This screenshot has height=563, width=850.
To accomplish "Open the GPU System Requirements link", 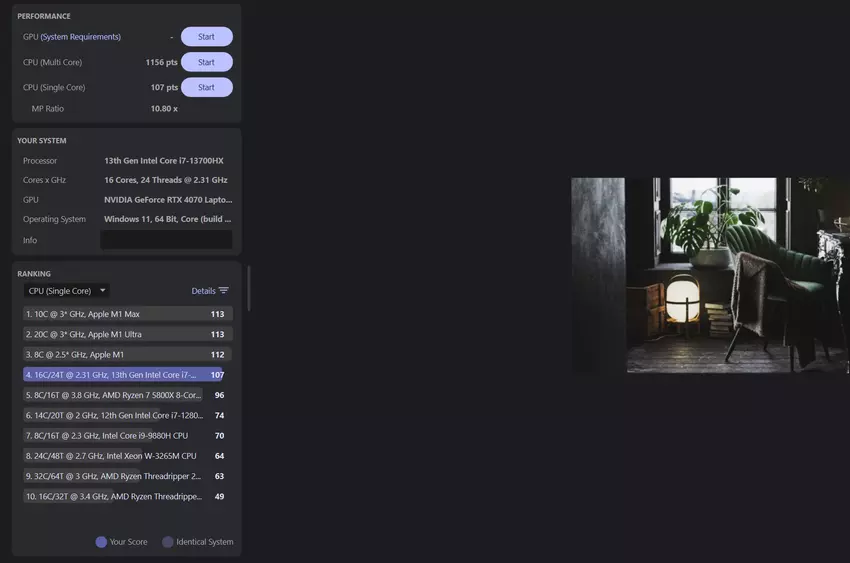I will click(80, 37).
